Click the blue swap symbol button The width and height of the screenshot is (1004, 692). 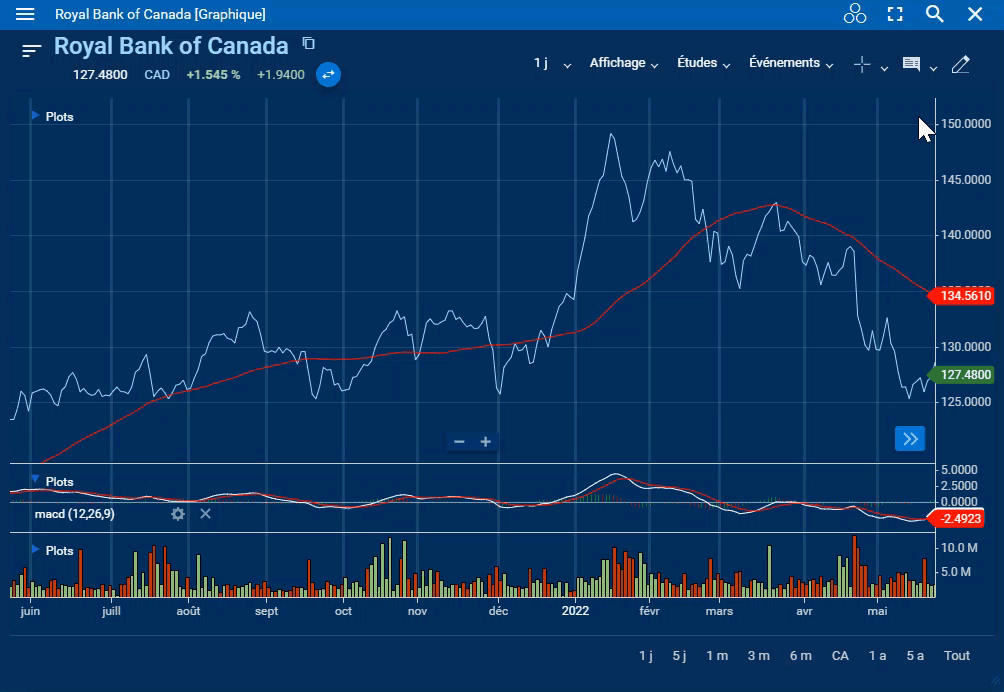click(x=328, y=74)
